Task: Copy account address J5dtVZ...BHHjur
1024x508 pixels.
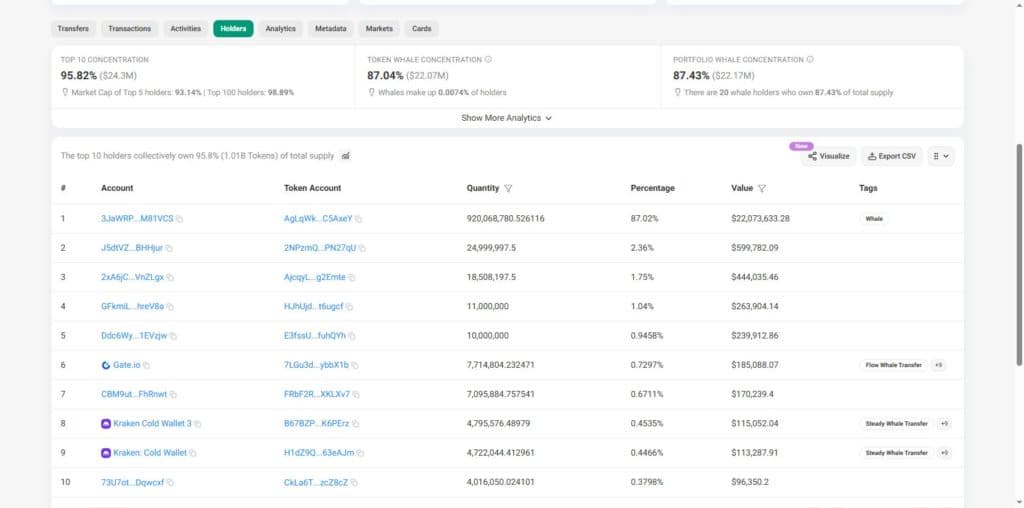Action: [169, 248]
